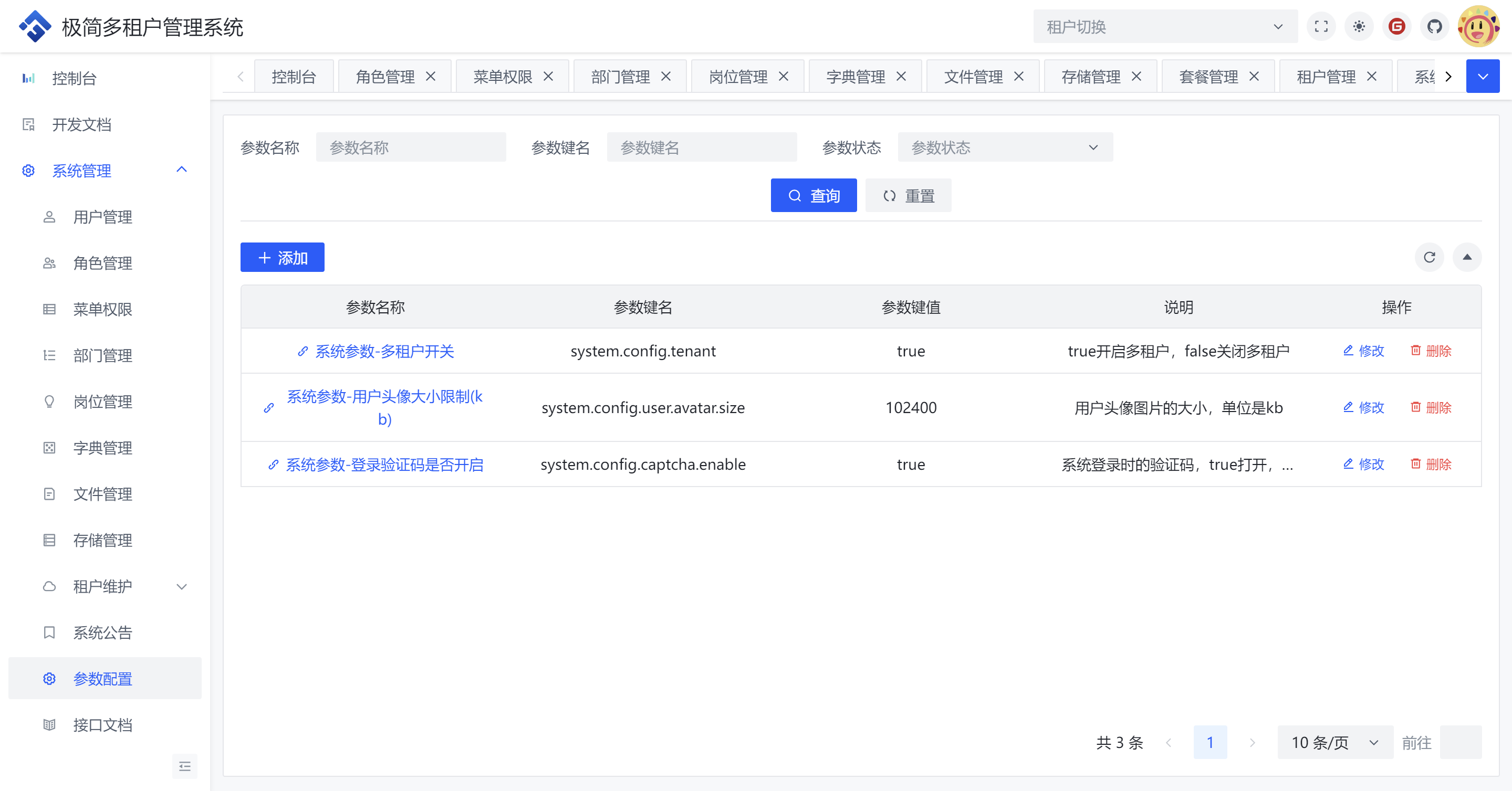The height and width of the screenshot is (791, 1512).
Task: Switch to the 字典管理 tab
Action: click(855, 76)
